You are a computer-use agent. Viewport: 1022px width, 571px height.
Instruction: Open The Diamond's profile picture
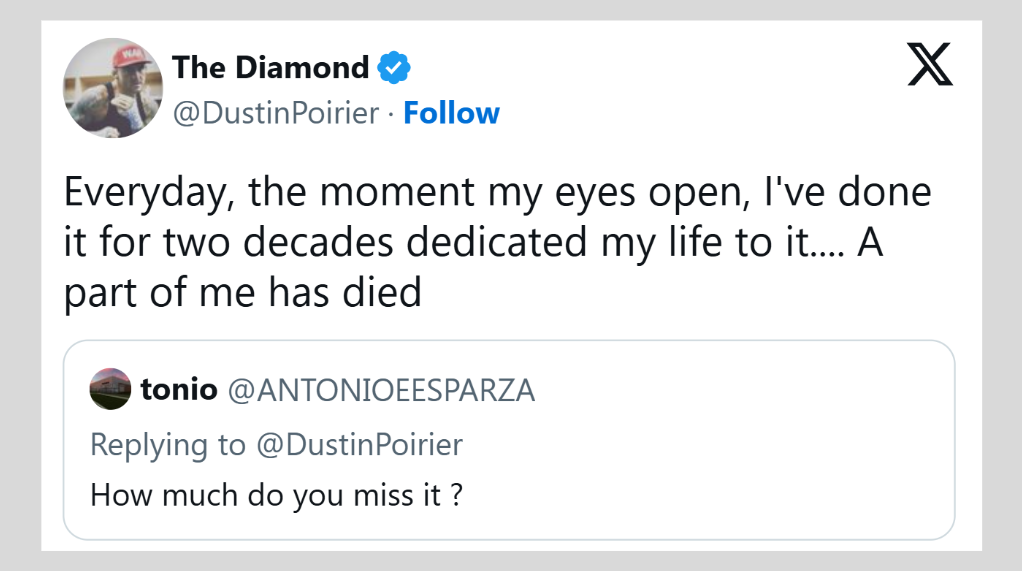tap(113, 88)
